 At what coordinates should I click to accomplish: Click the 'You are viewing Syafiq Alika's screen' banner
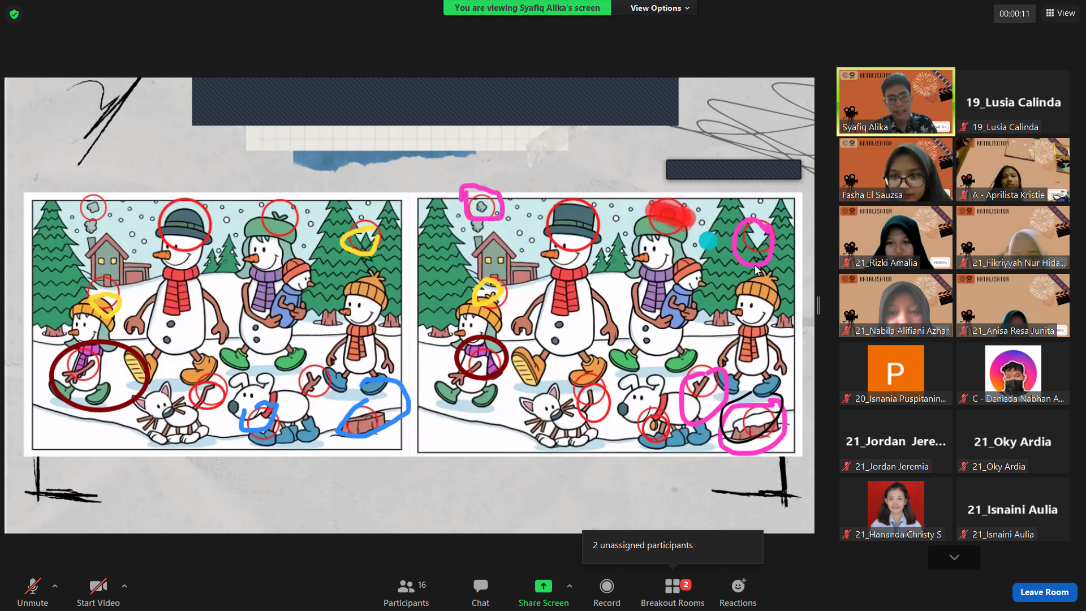point(527,8)
